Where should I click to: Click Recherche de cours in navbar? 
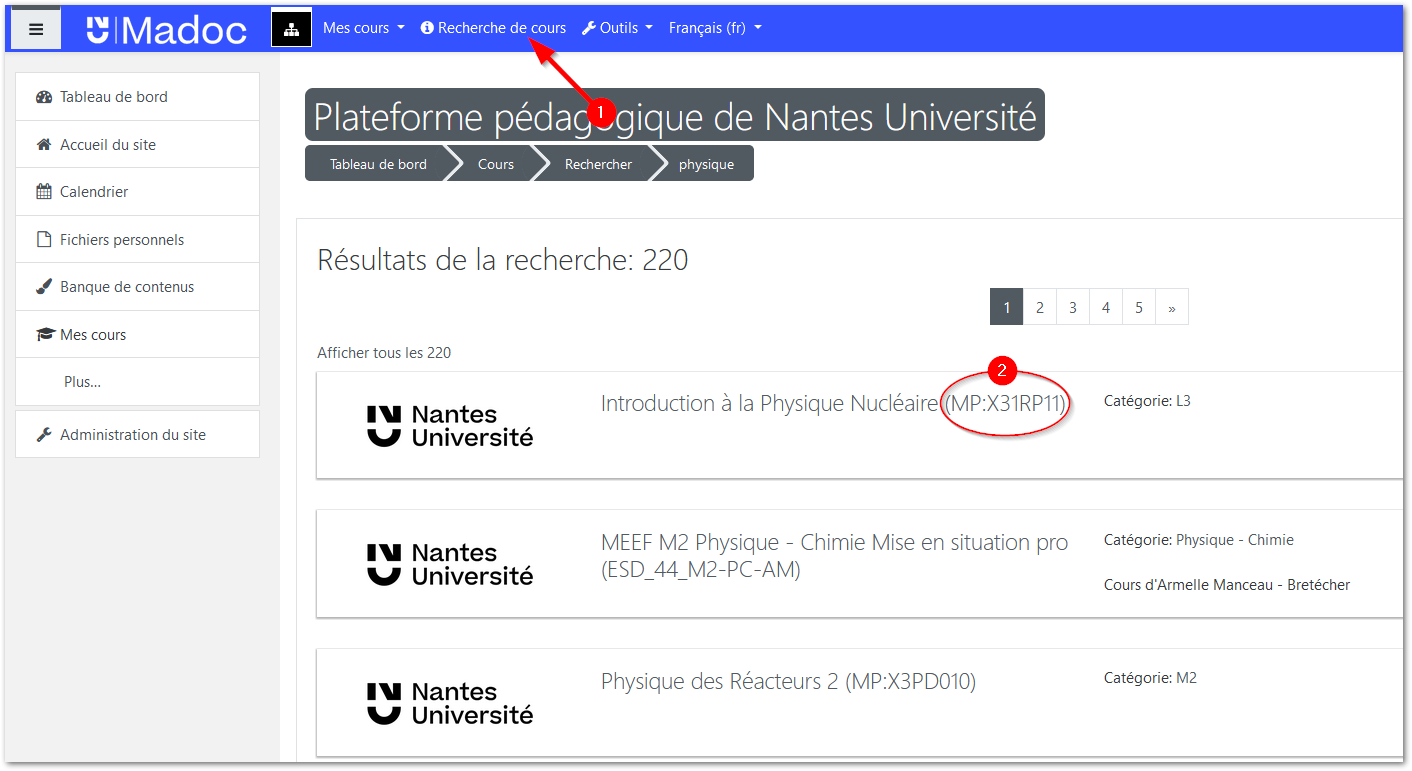tap(493, 28)
